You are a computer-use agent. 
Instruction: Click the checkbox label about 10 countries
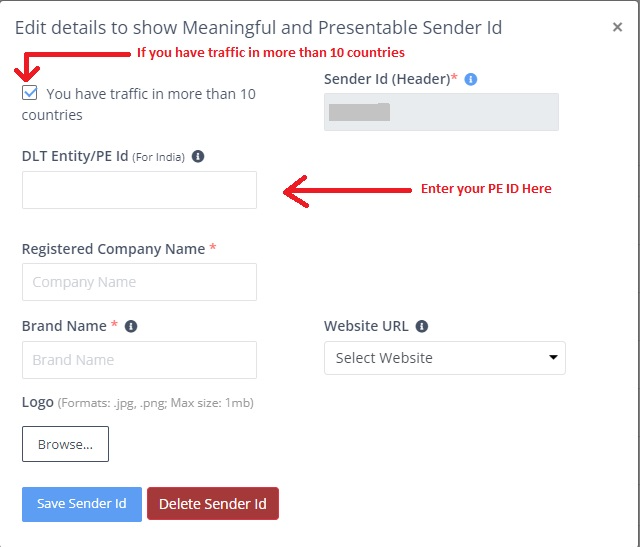click(139, 105)
